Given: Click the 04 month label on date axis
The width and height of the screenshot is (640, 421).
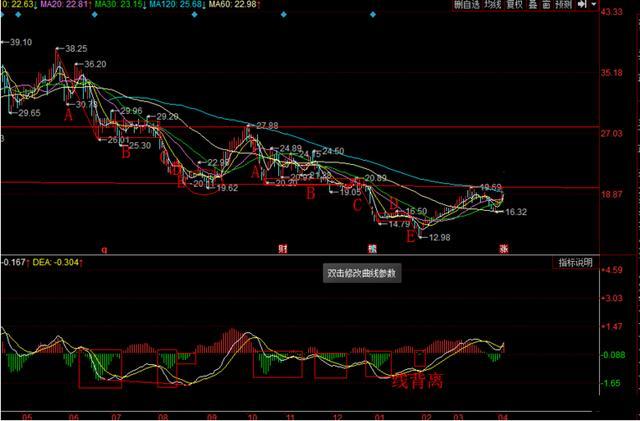Looking at the screenshot, I should point(503,417).
